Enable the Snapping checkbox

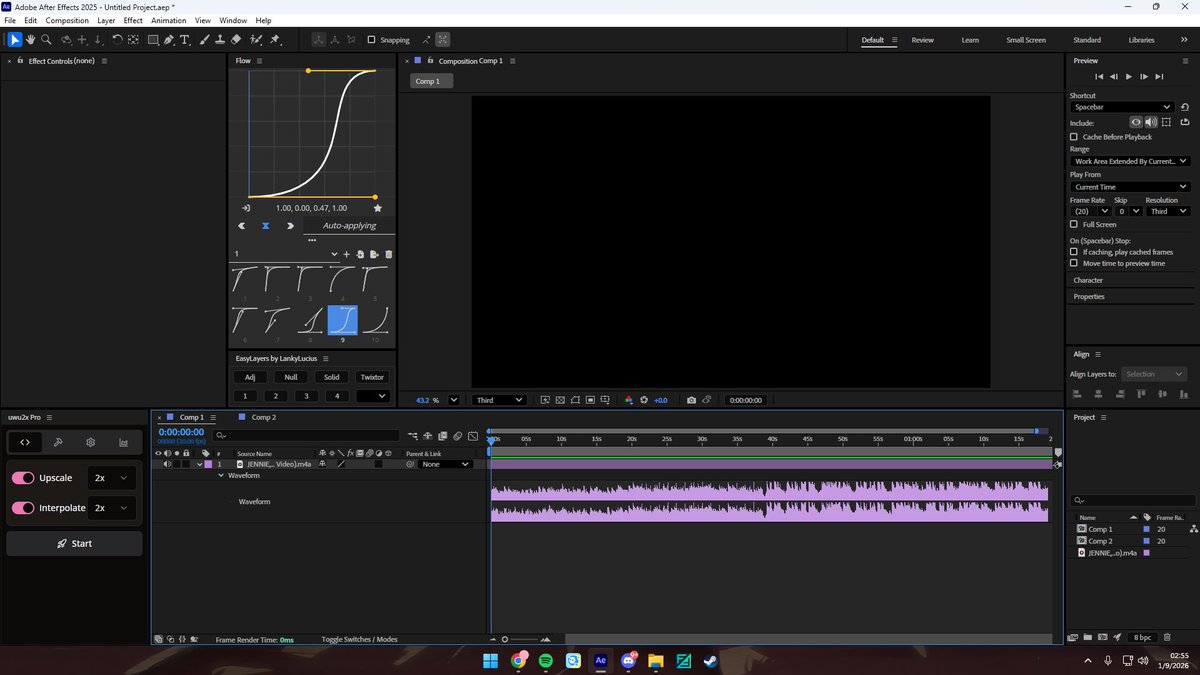tap(371, 40)
